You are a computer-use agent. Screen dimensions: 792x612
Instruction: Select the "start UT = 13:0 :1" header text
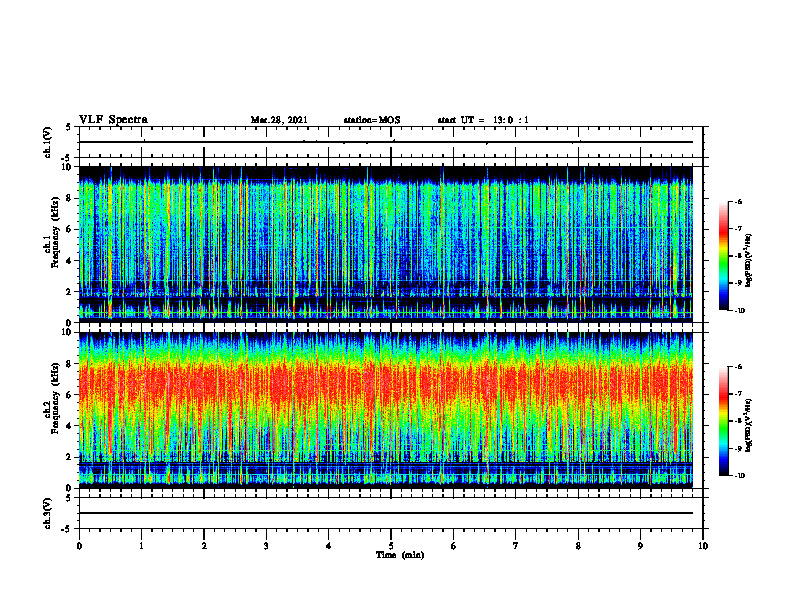click(x=483, y=120)
